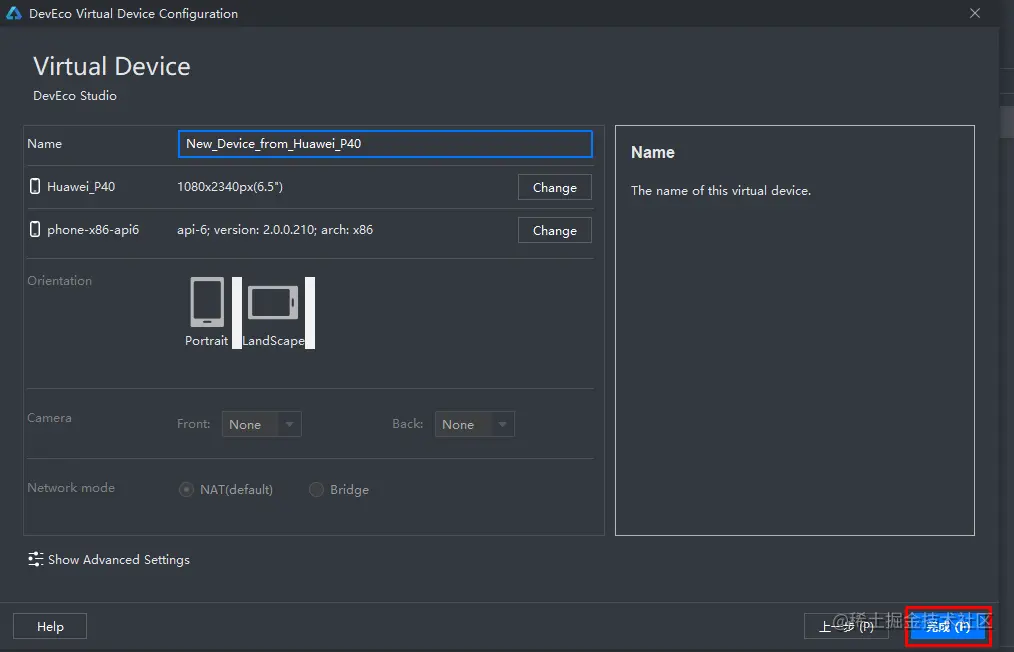Image resolution: width=1014 pixels, height=652 pixels.
Task: Click the phone icon beside Huawei_P40
Action: 35,186
